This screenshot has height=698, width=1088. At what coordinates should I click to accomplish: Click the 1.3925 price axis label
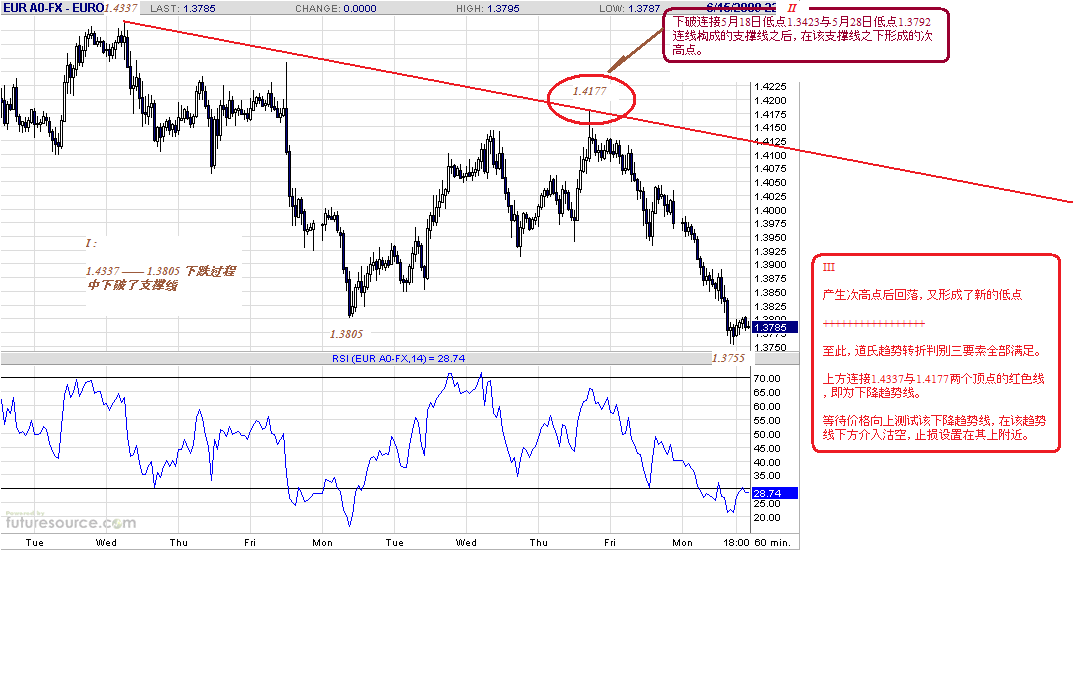click(x=770, y=251)
